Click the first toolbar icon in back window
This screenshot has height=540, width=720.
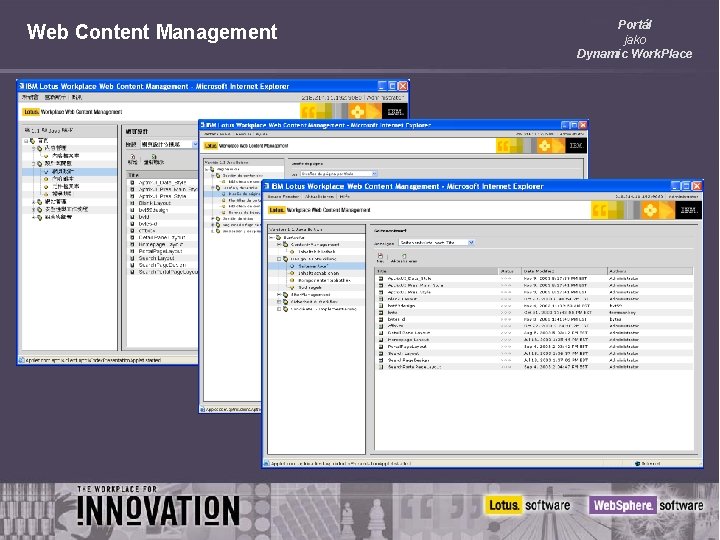click(132, 159)
